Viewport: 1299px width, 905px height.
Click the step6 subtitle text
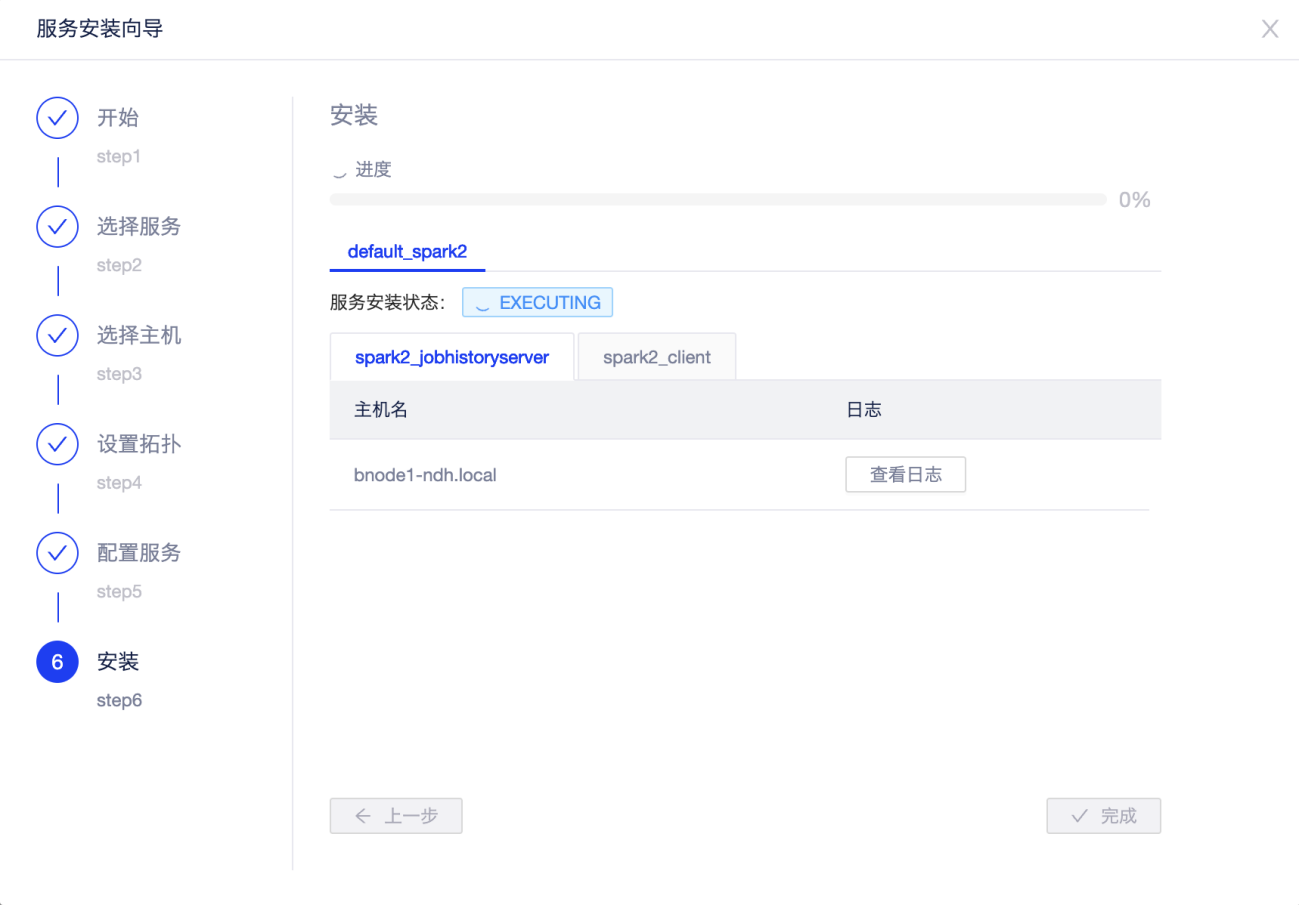tap(119, 701)
